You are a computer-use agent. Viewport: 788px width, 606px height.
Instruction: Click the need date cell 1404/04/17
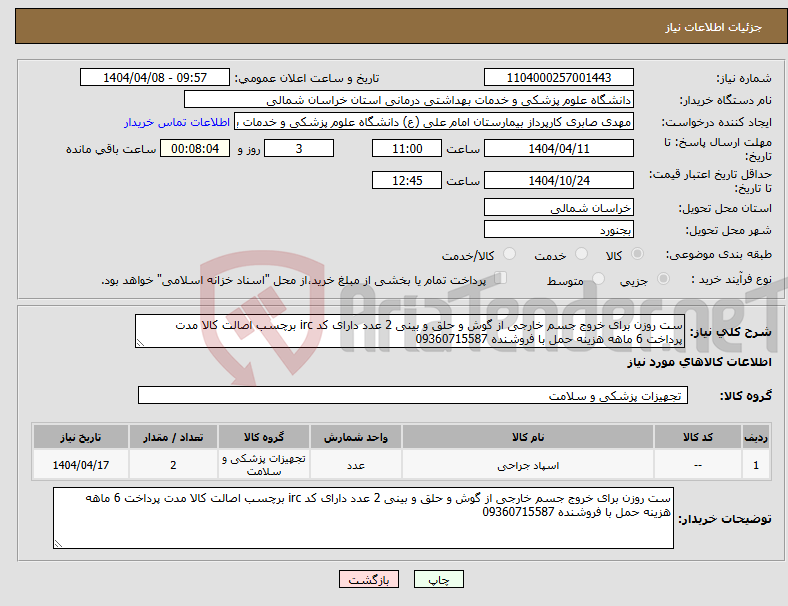tap(81, 465)
